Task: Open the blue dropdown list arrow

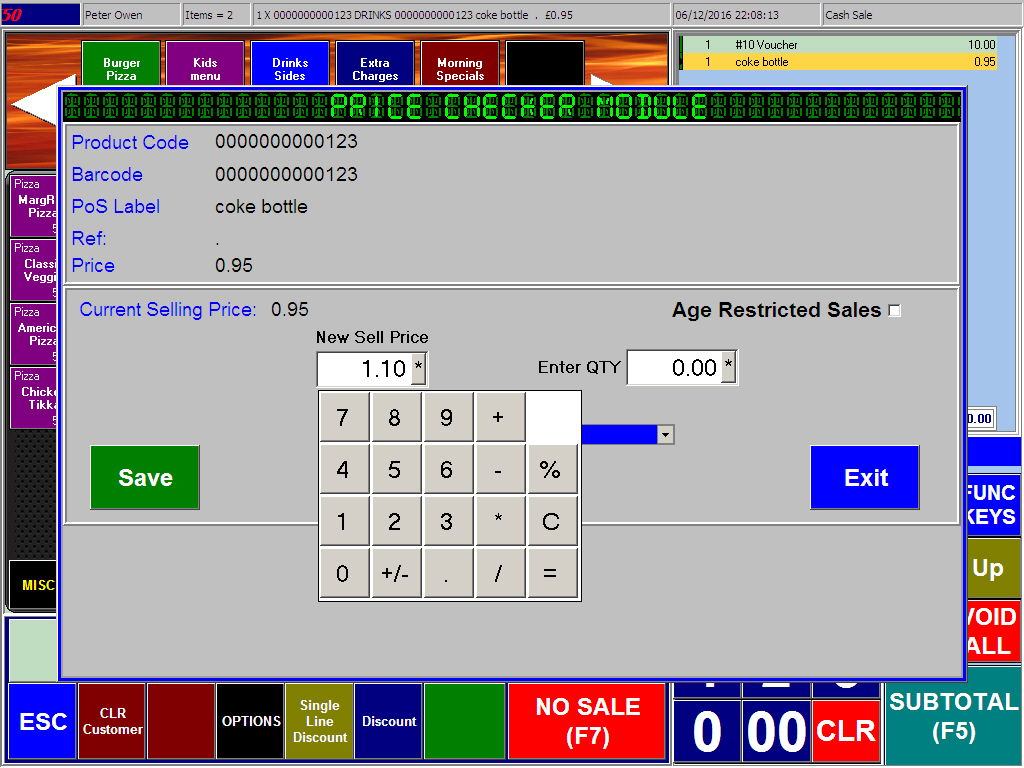Action: (x=666, y=434)
